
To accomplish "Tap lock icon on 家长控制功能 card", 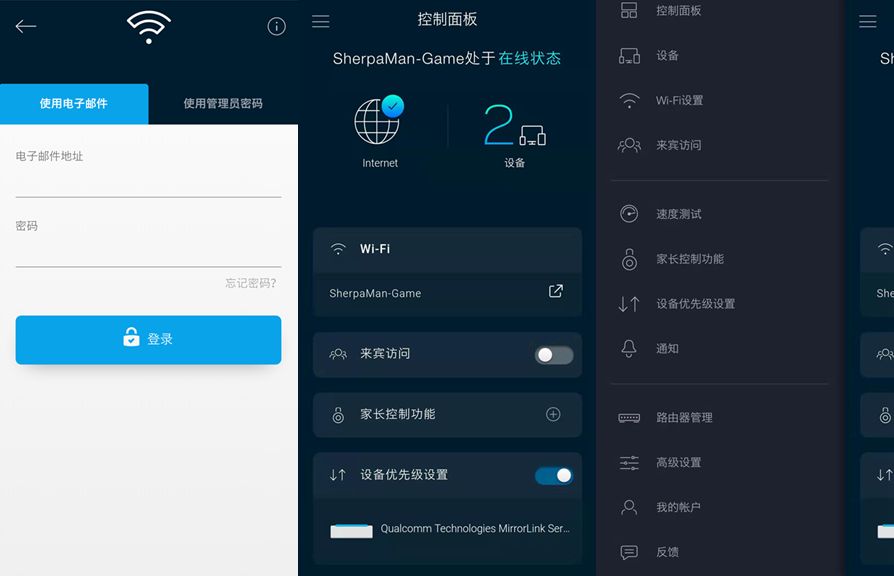I will [x=338, y=415].
